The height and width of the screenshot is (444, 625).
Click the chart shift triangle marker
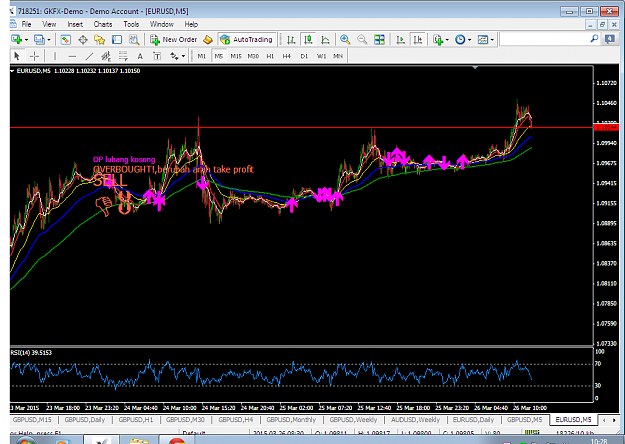tap(475, 68)
